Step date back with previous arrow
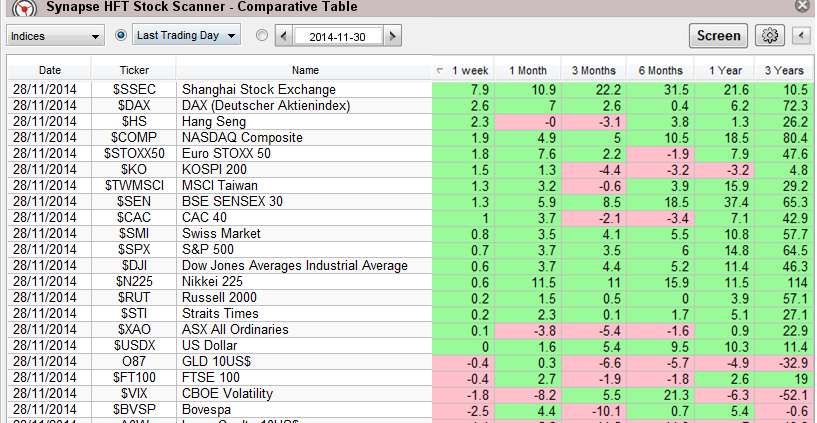The image size is (817, 423). point(284,36)
